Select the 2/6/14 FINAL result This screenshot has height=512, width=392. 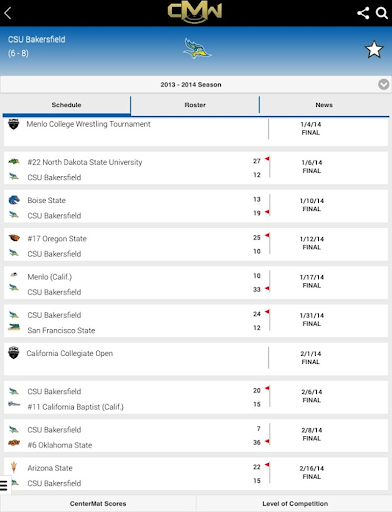pos(312,396)
